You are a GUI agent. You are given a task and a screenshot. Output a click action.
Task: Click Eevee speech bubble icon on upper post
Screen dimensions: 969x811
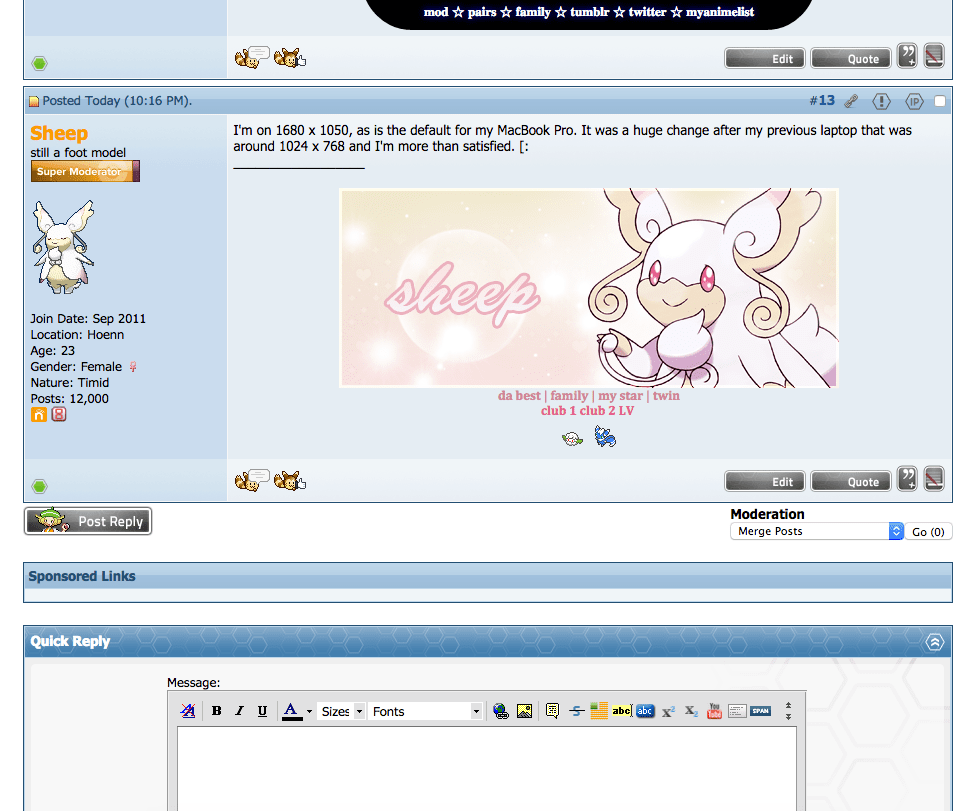coord(252,57)
